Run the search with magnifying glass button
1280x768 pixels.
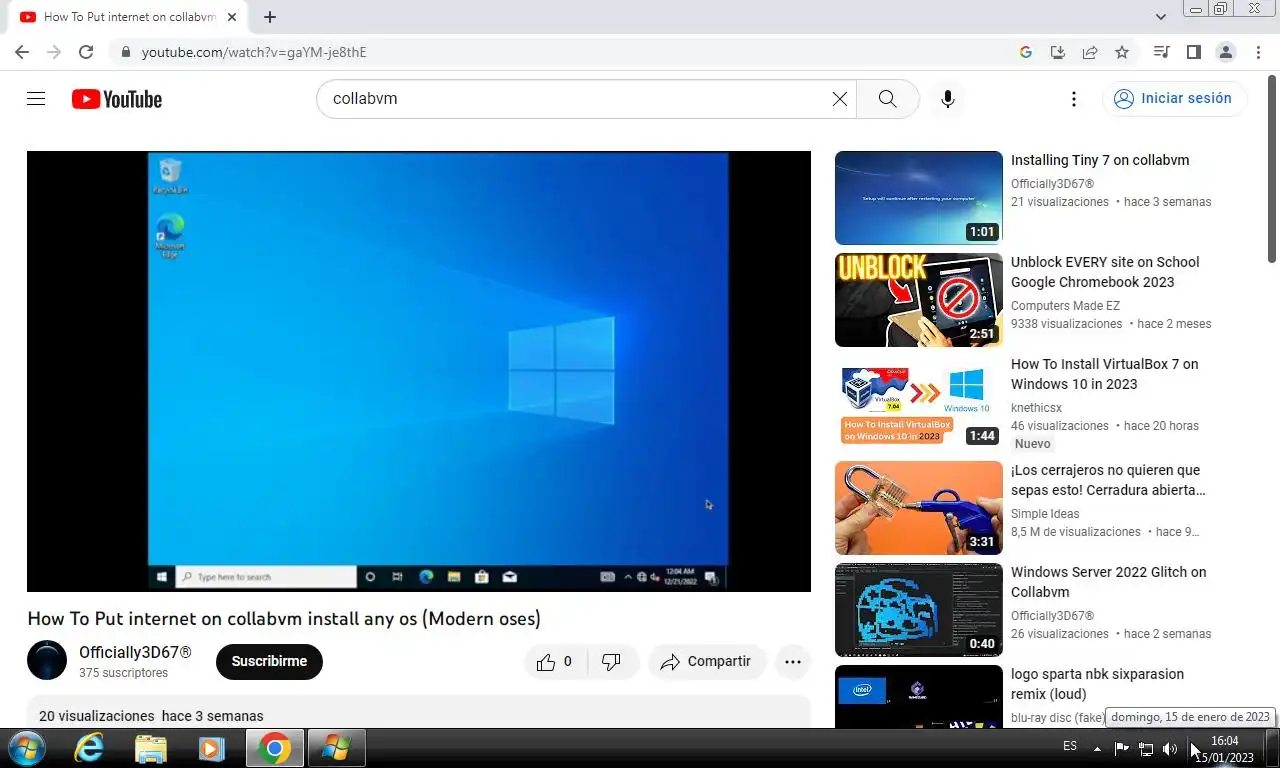[x=887, y=99]
